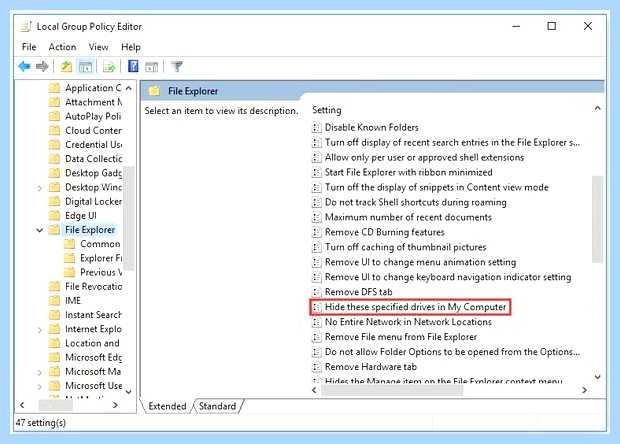Click the folder icon beside Cloud Content
Image resolution: width=620 pixels, height=444 pixels.
(54, 130)
